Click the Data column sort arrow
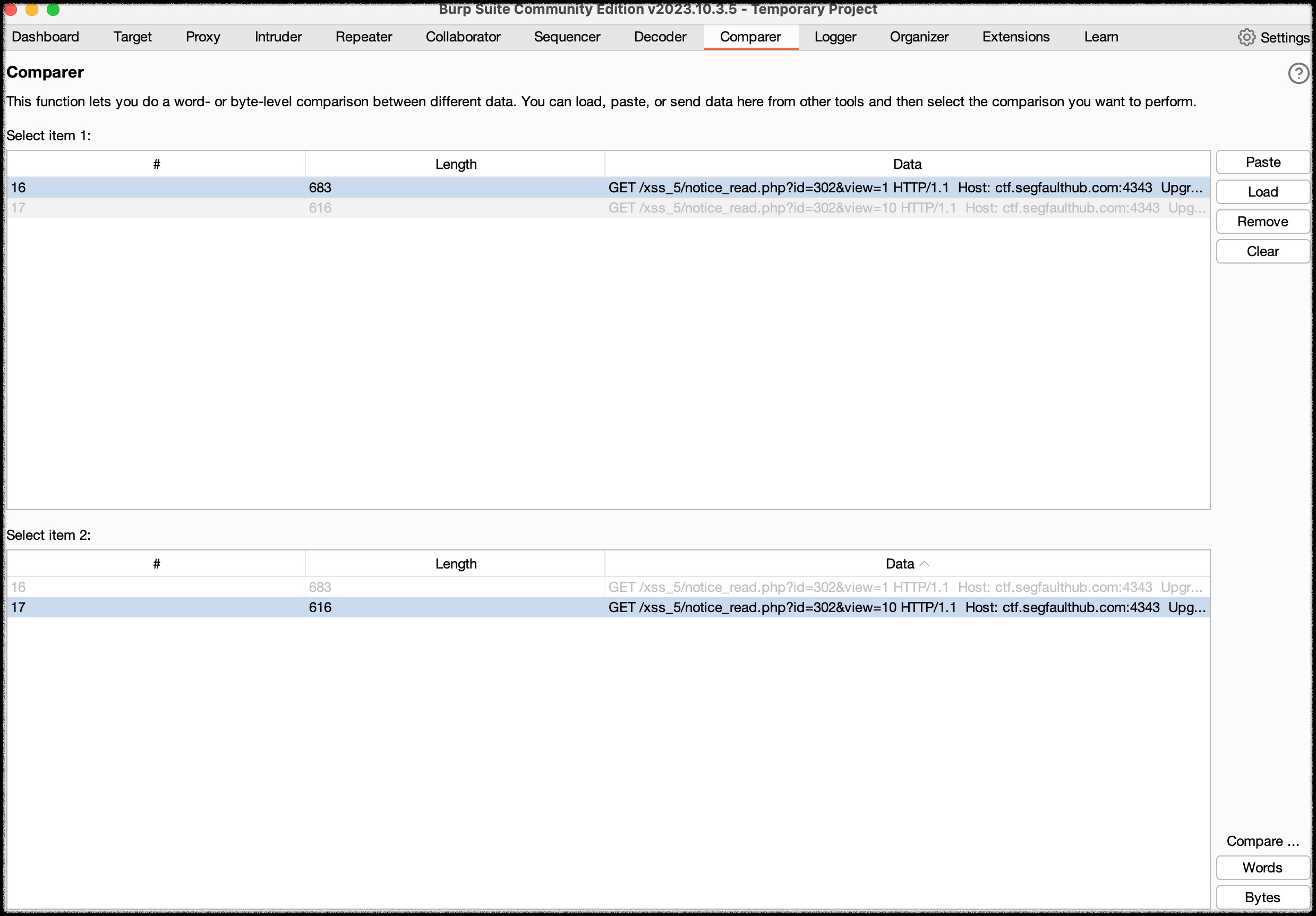The height and width of the screenshot is (916, 1316). pyautogui.click(x=924, y=564)
